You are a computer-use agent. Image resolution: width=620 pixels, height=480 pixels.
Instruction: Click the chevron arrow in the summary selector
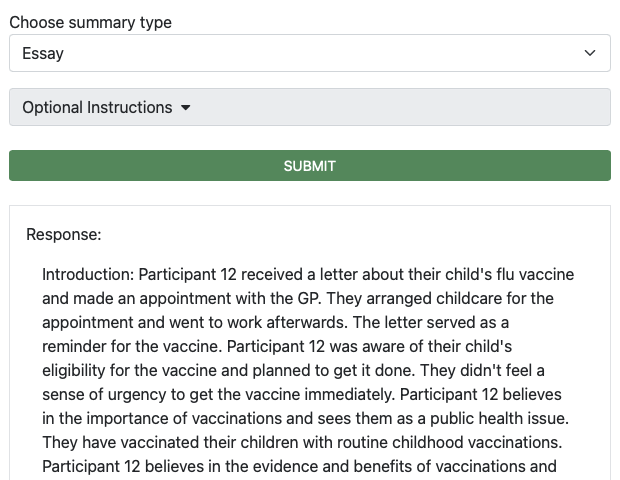pyautogui.click(x=590, y=54)
